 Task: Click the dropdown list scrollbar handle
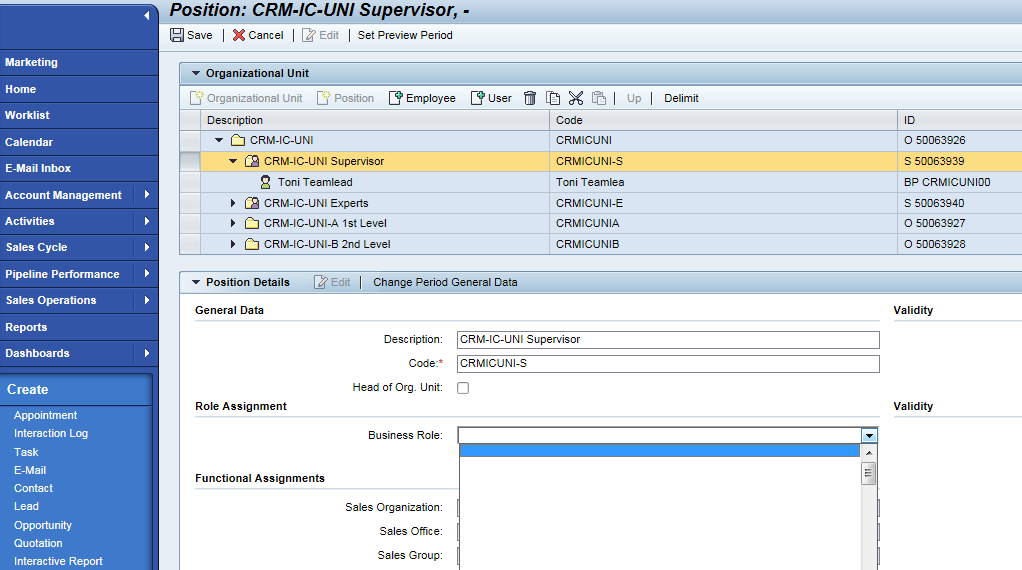[868, 474]
